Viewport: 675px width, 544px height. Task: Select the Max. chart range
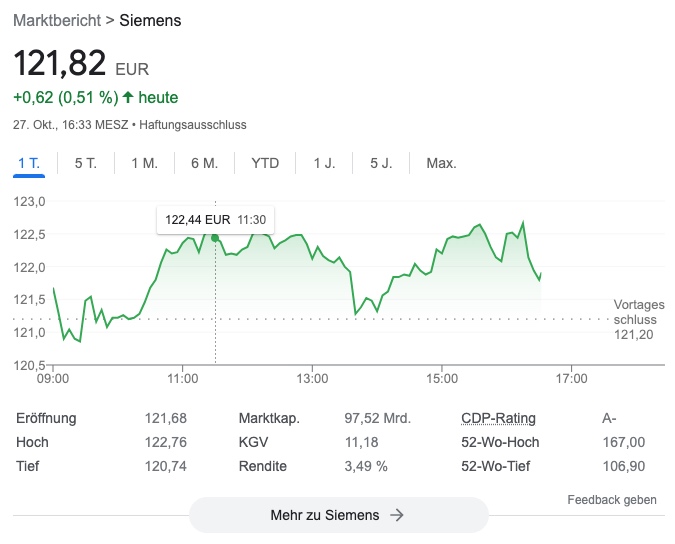(x=441, y=163)
